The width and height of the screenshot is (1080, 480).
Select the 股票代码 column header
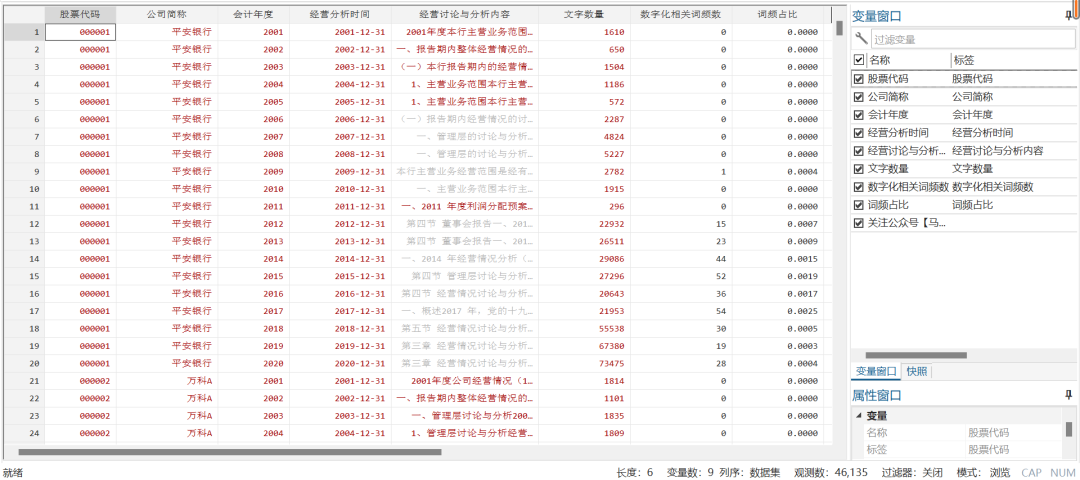(x=81, y=14)
